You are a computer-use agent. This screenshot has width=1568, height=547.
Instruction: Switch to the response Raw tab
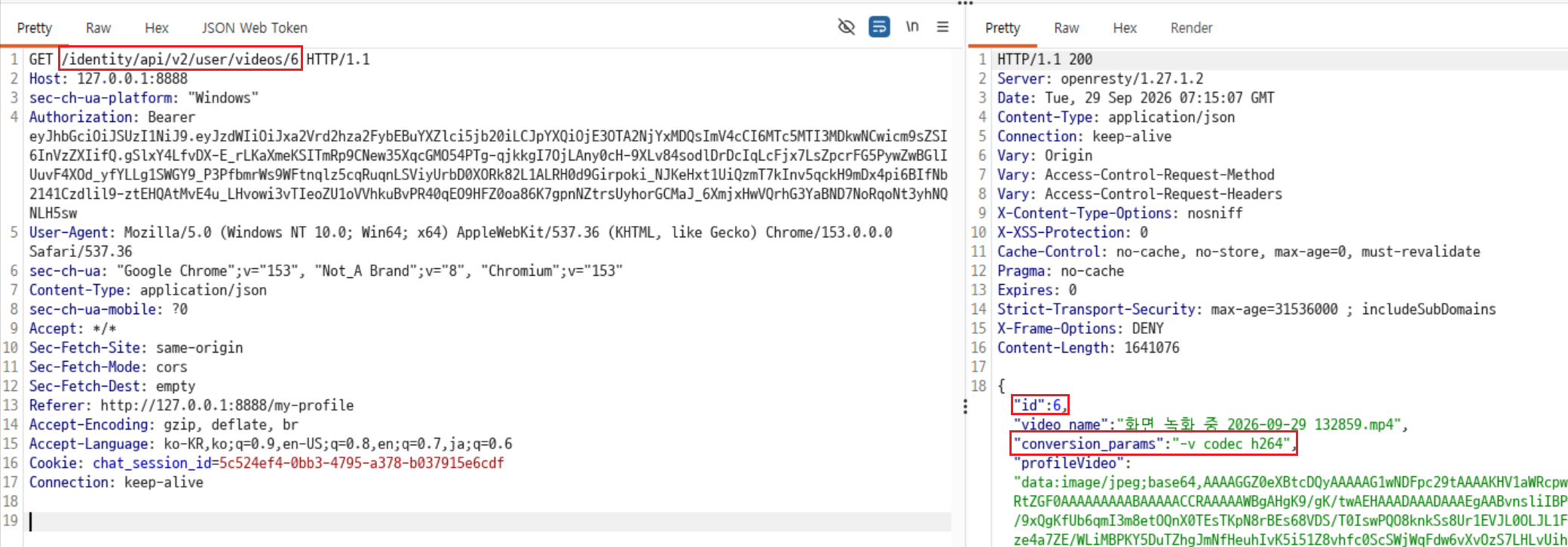click(x=1066, y=28)
